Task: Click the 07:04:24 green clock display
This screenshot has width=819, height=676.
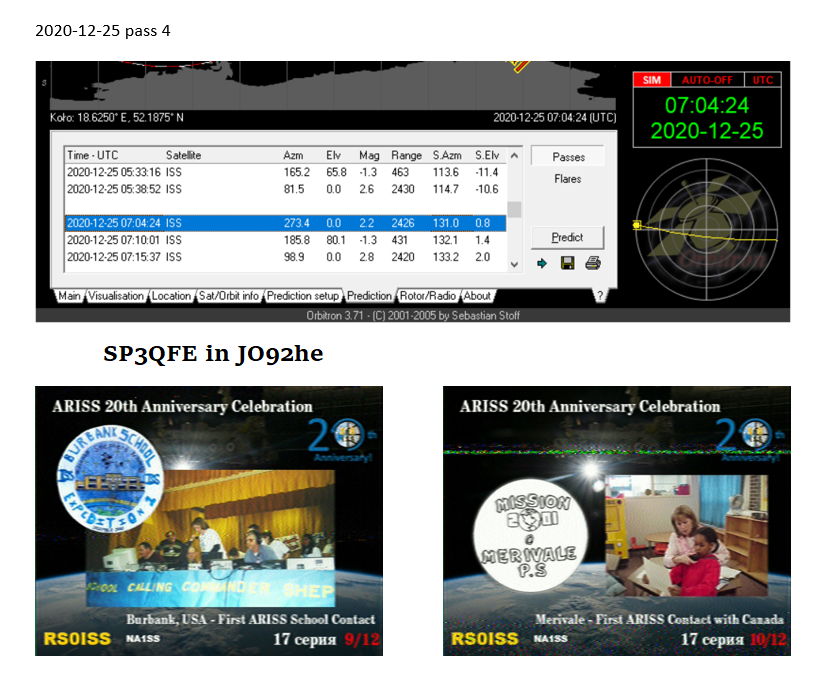Action: [707, 106]
